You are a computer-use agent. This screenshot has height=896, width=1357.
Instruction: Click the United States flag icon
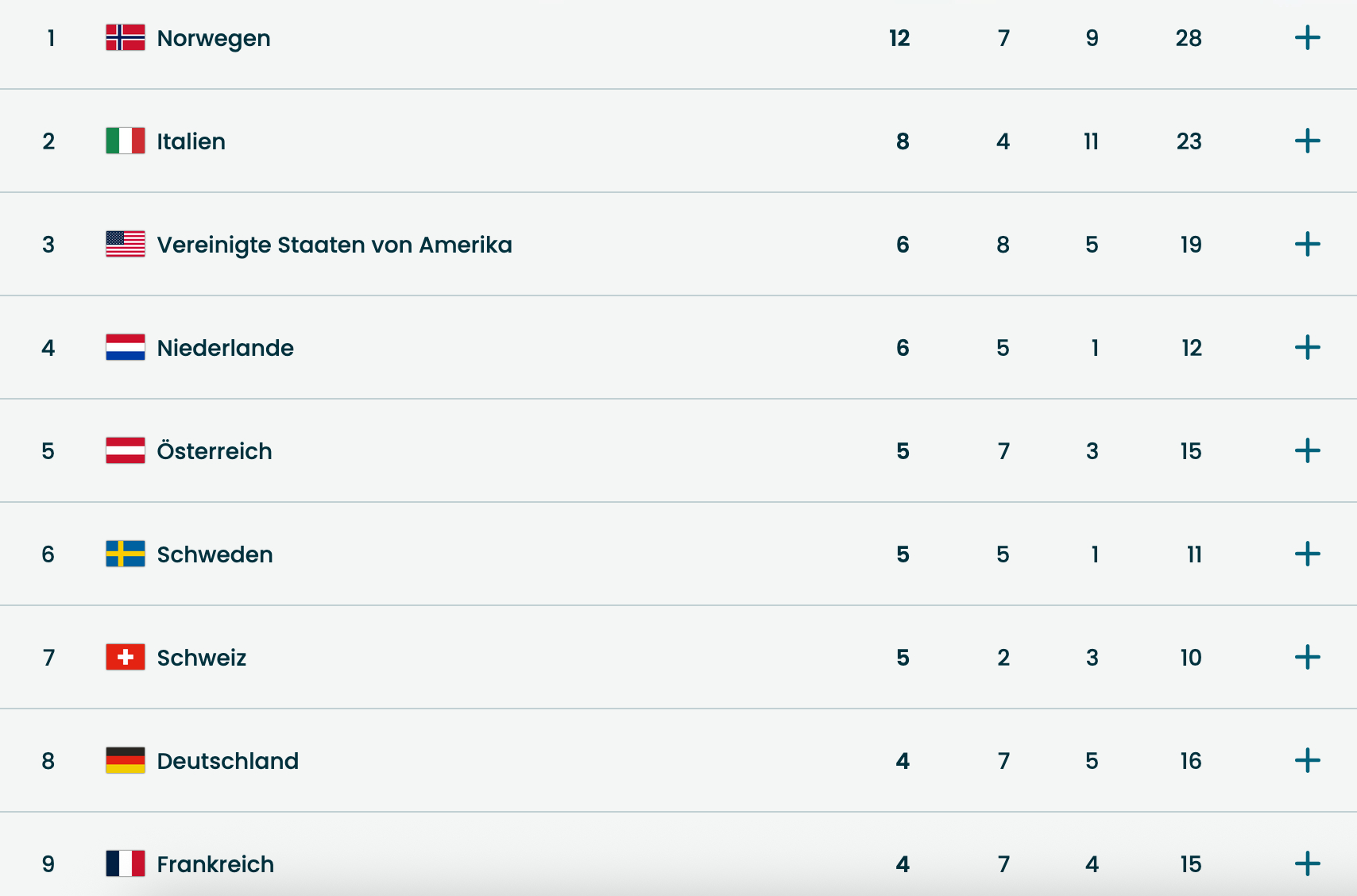click(x=126, y=245)
